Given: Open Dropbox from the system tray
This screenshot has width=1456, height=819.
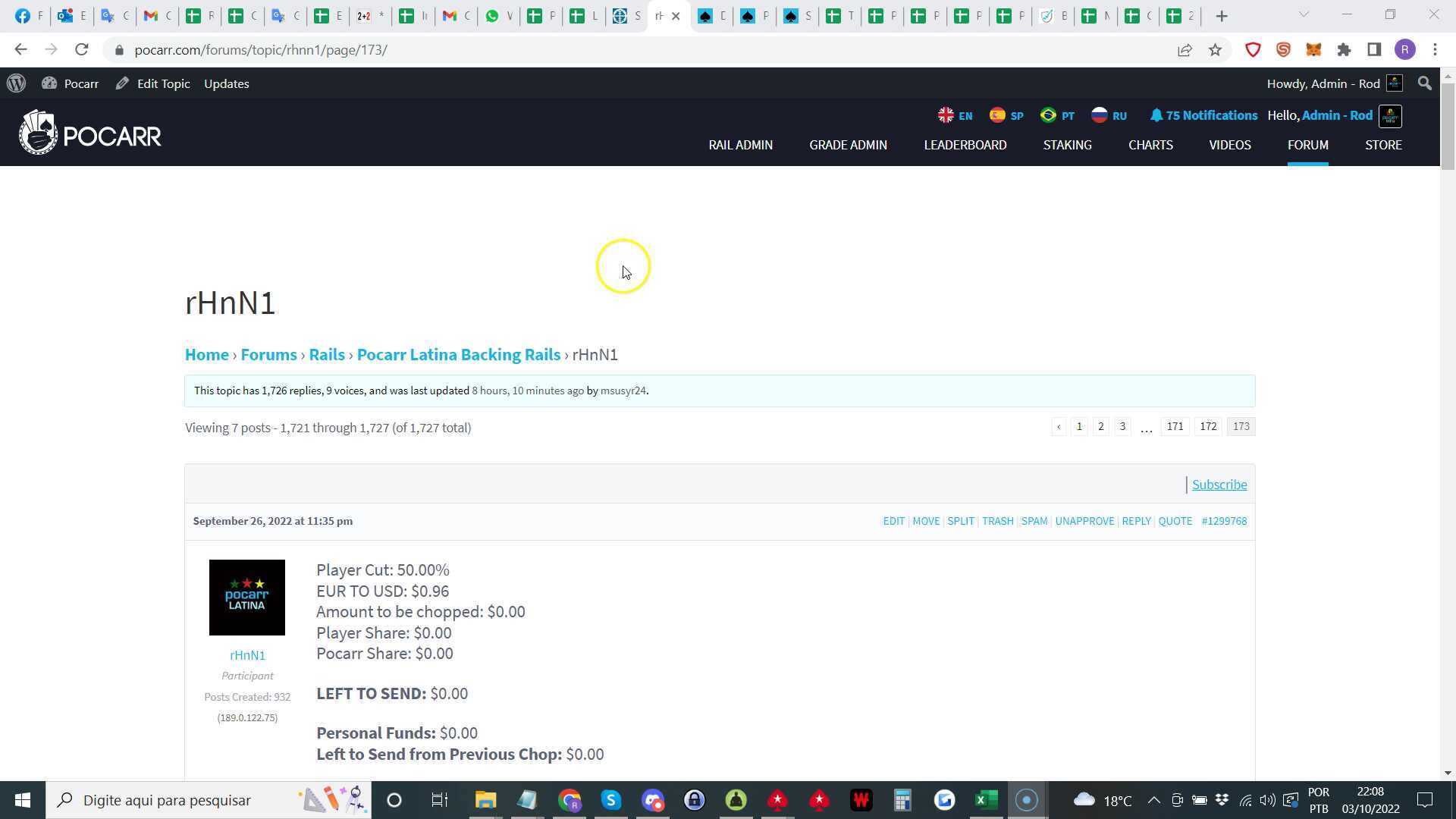Looking at the screenshot, I should 1222,800.
